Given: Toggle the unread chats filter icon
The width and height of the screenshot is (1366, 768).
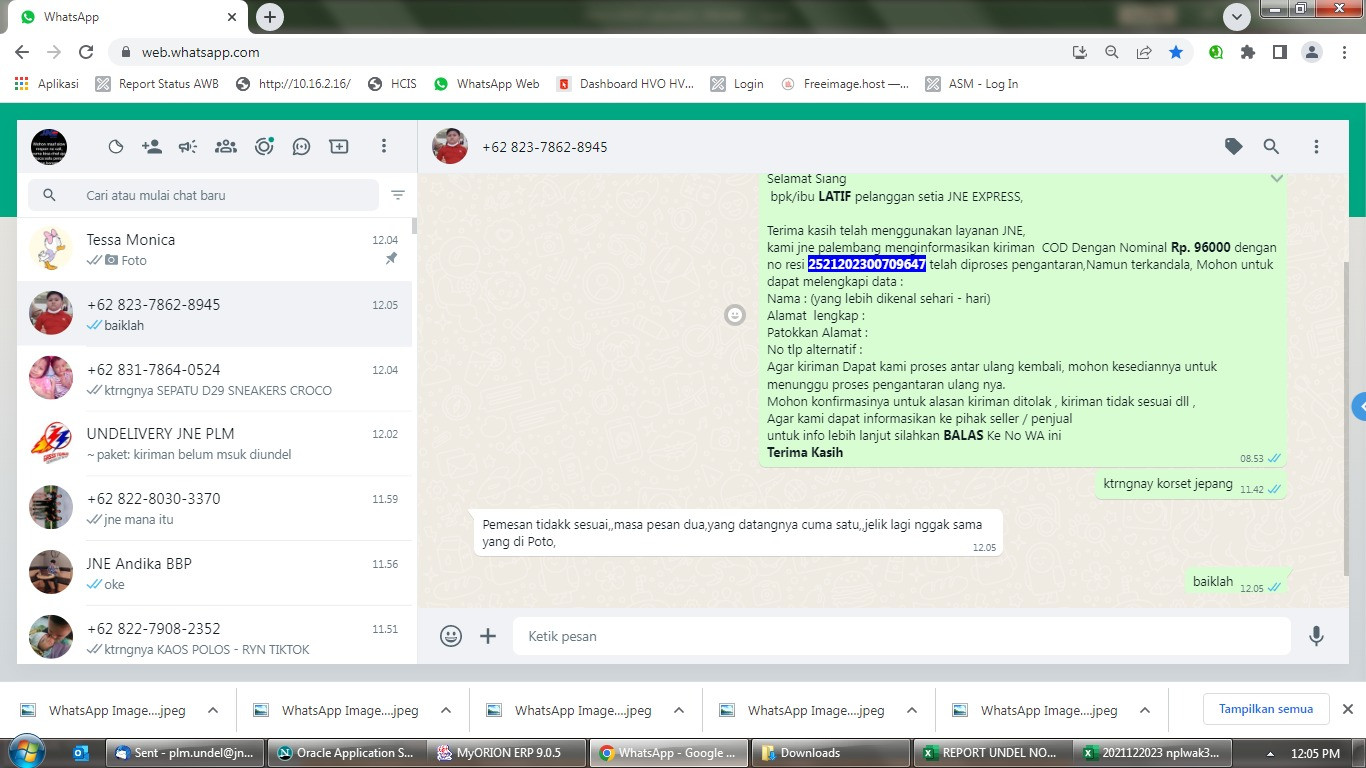Looking at the screenshot, I should coord(398,195).
